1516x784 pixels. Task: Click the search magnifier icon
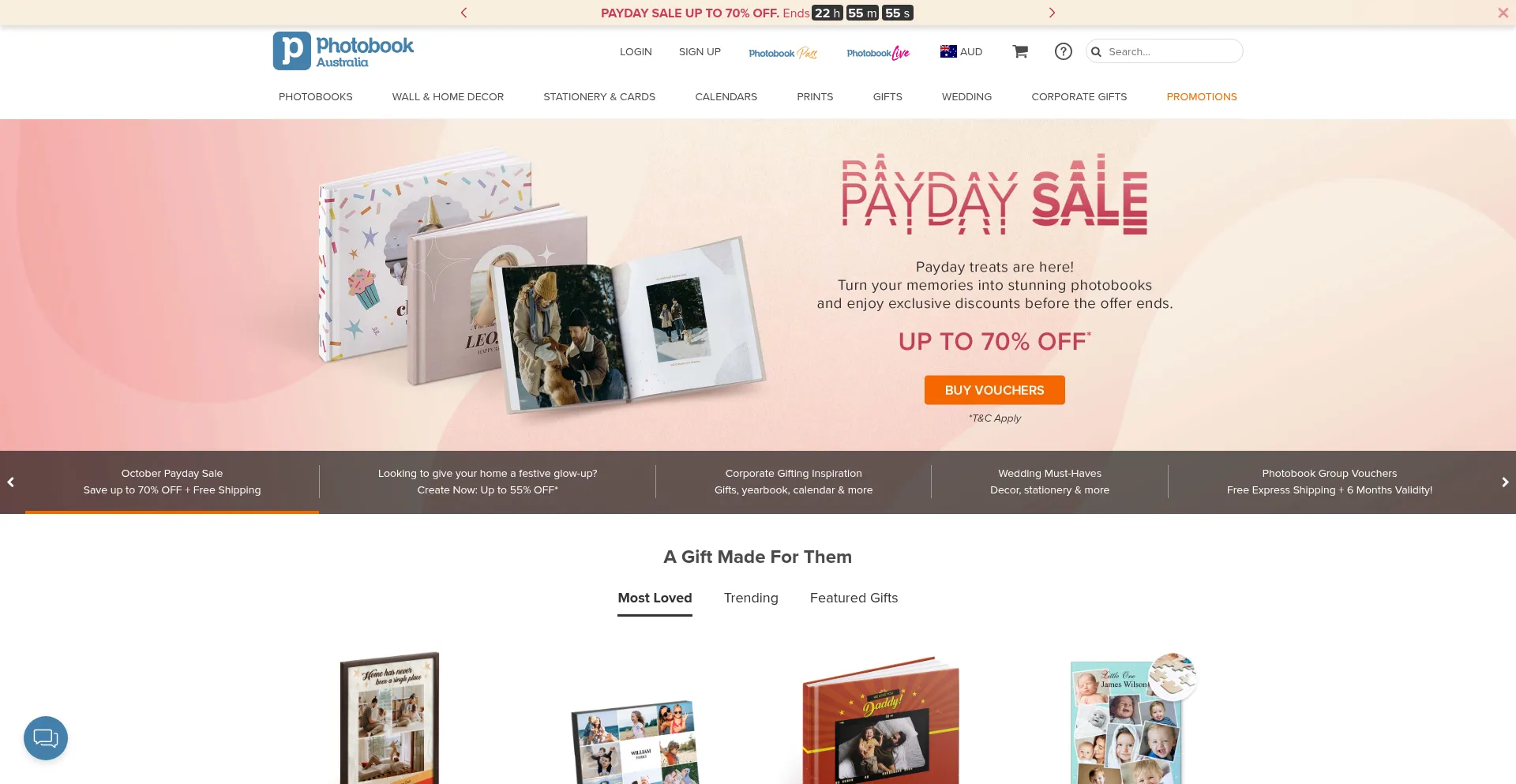point(1096,52)
